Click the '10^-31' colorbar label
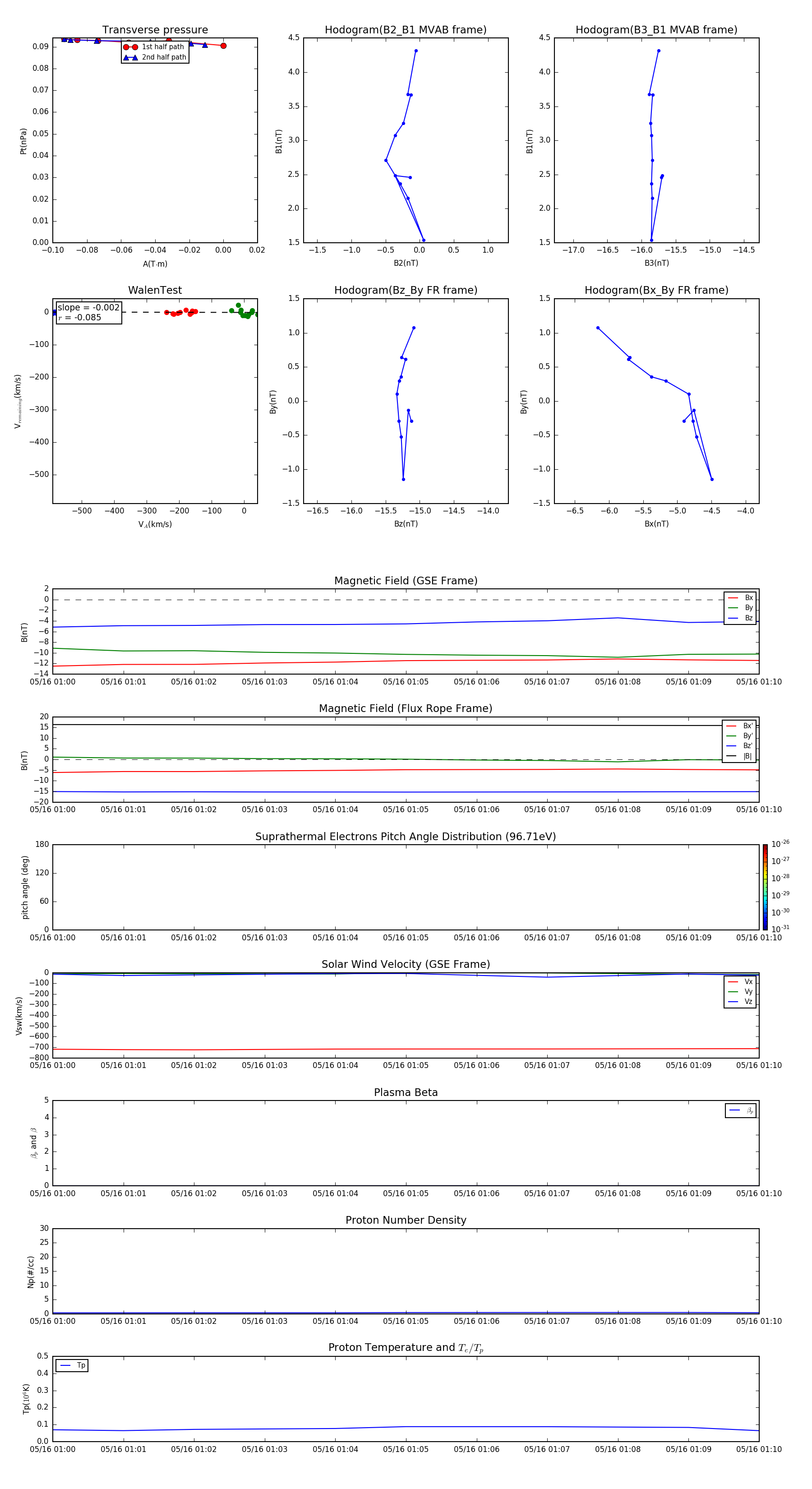The height and width of the screenshot is (1489, 812). coord(780,929)
